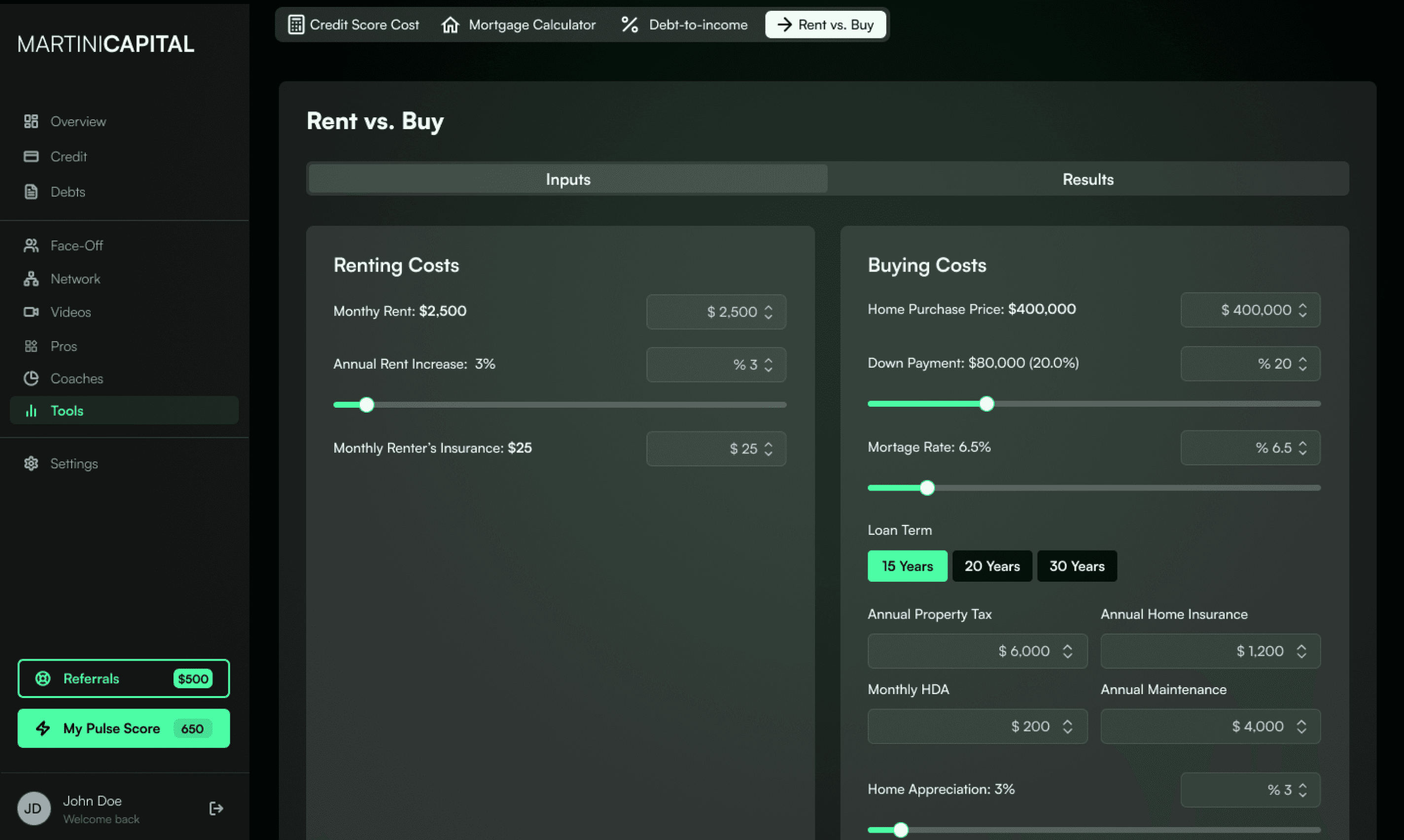Click the logout icon beside John Doe
The width and height of the screenshot is (1404, 840).
point(215,808)
